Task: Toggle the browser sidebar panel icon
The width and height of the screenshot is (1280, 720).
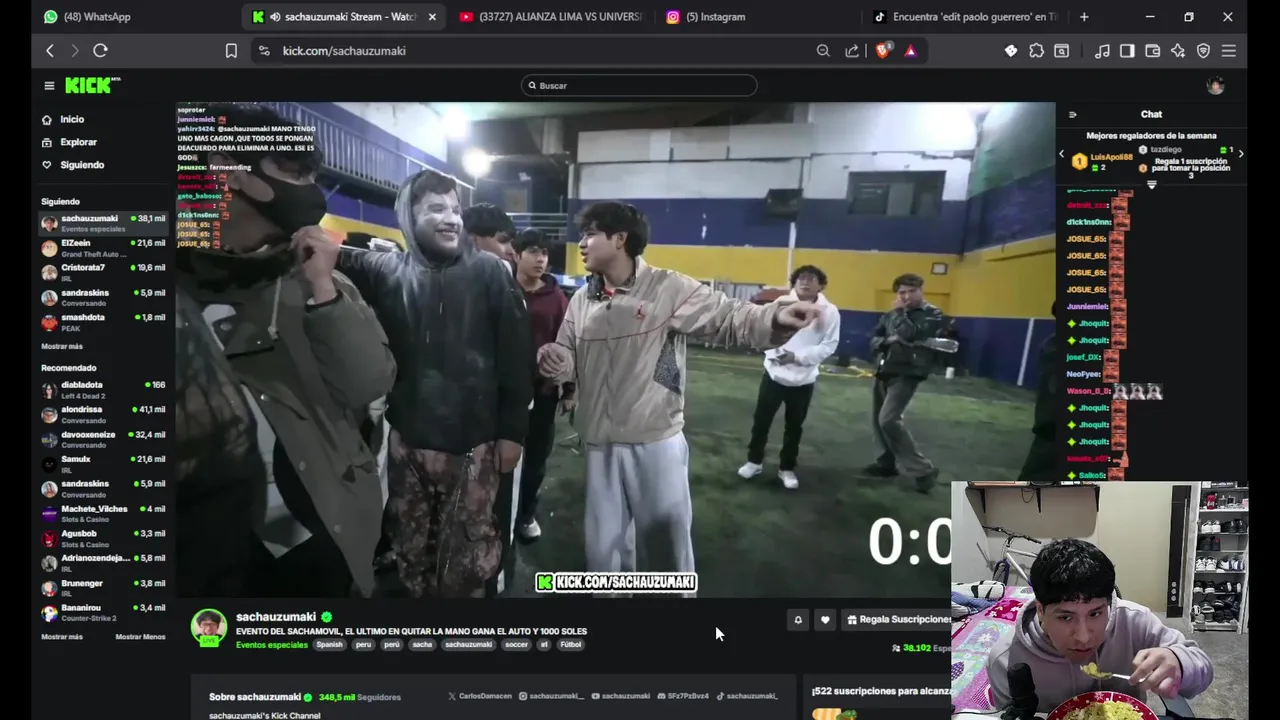Action: tap(1127, 51)
